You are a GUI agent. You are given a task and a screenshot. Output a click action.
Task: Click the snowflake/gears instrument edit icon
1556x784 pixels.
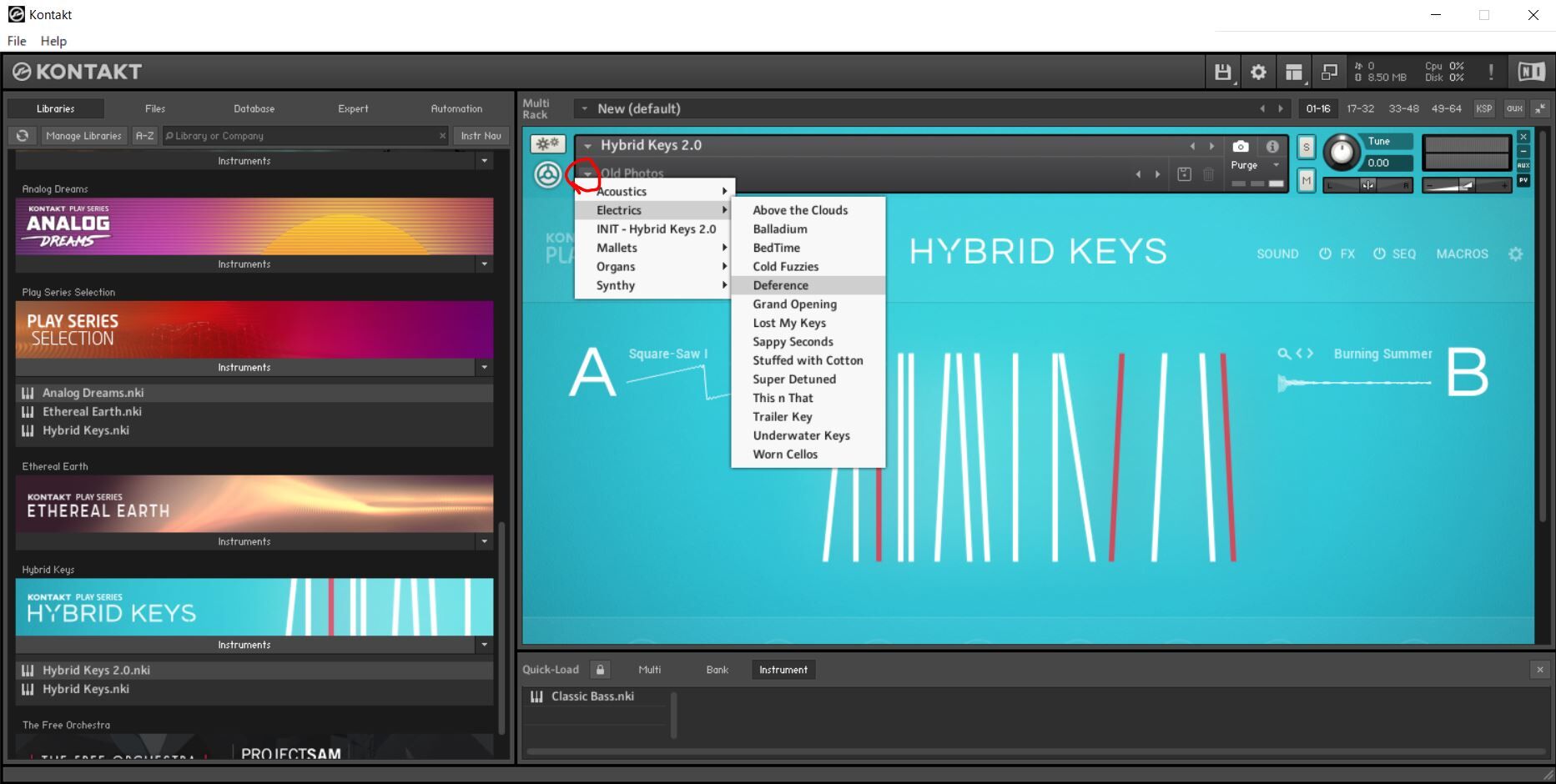[x=547, y=144]
